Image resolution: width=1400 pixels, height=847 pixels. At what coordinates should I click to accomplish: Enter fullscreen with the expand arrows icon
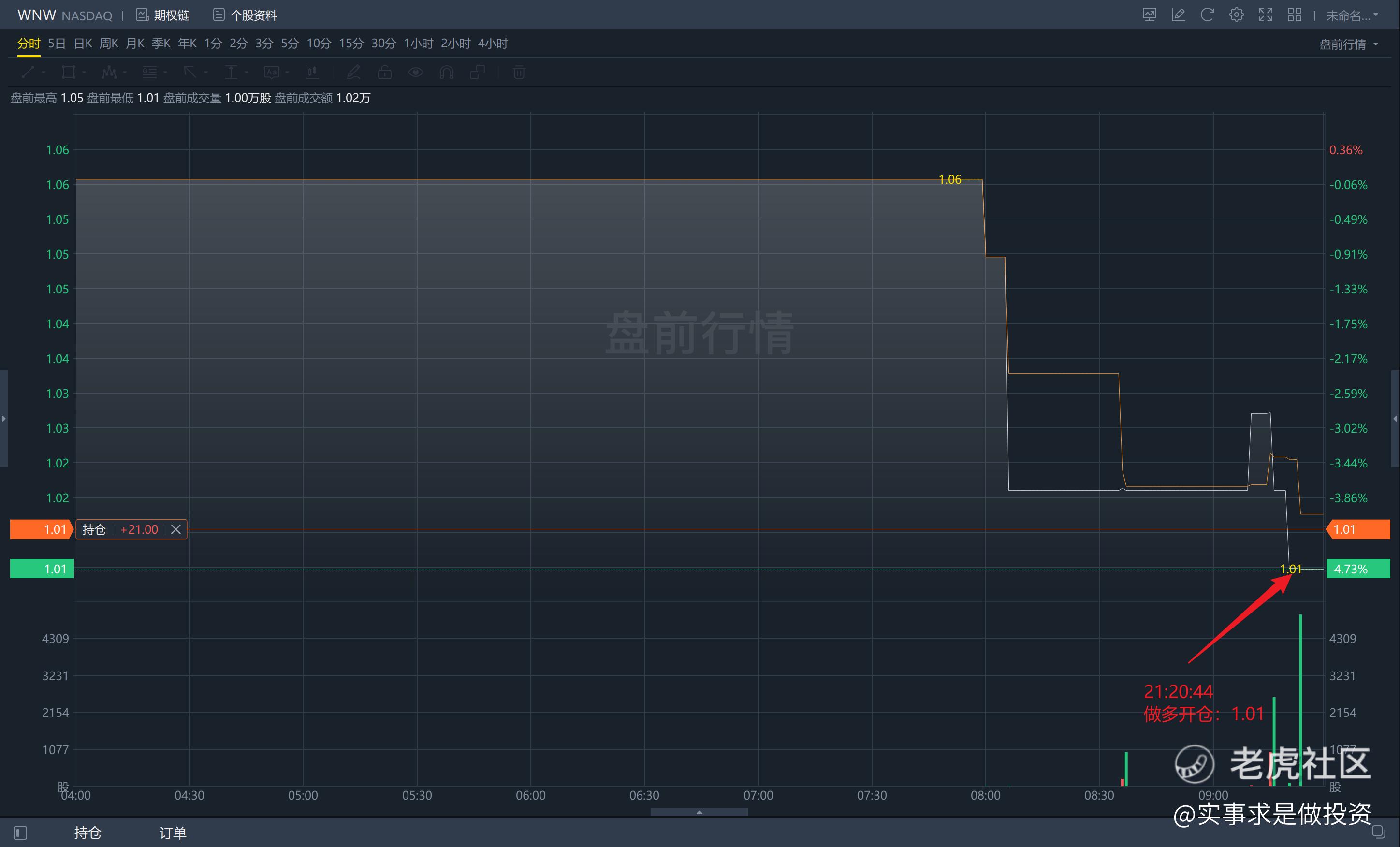click(1265, 15)
